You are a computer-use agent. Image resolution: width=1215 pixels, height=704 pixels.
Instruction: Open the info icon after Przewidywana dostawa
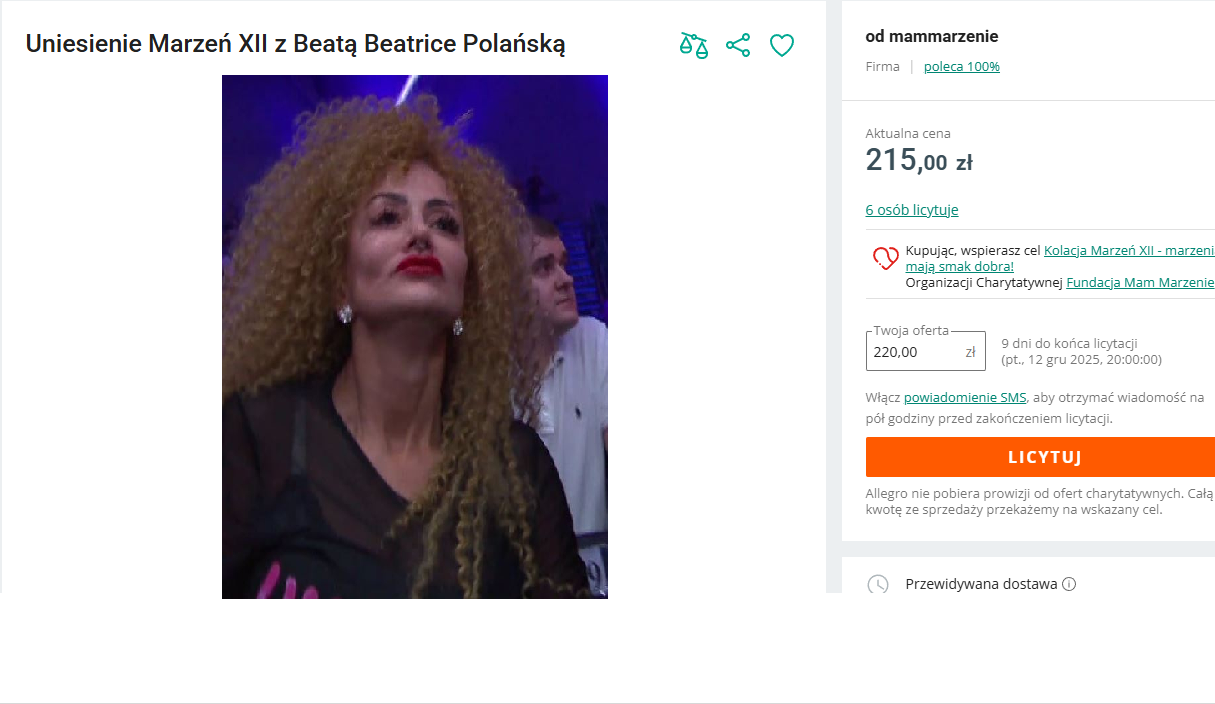pos(1069,584)
